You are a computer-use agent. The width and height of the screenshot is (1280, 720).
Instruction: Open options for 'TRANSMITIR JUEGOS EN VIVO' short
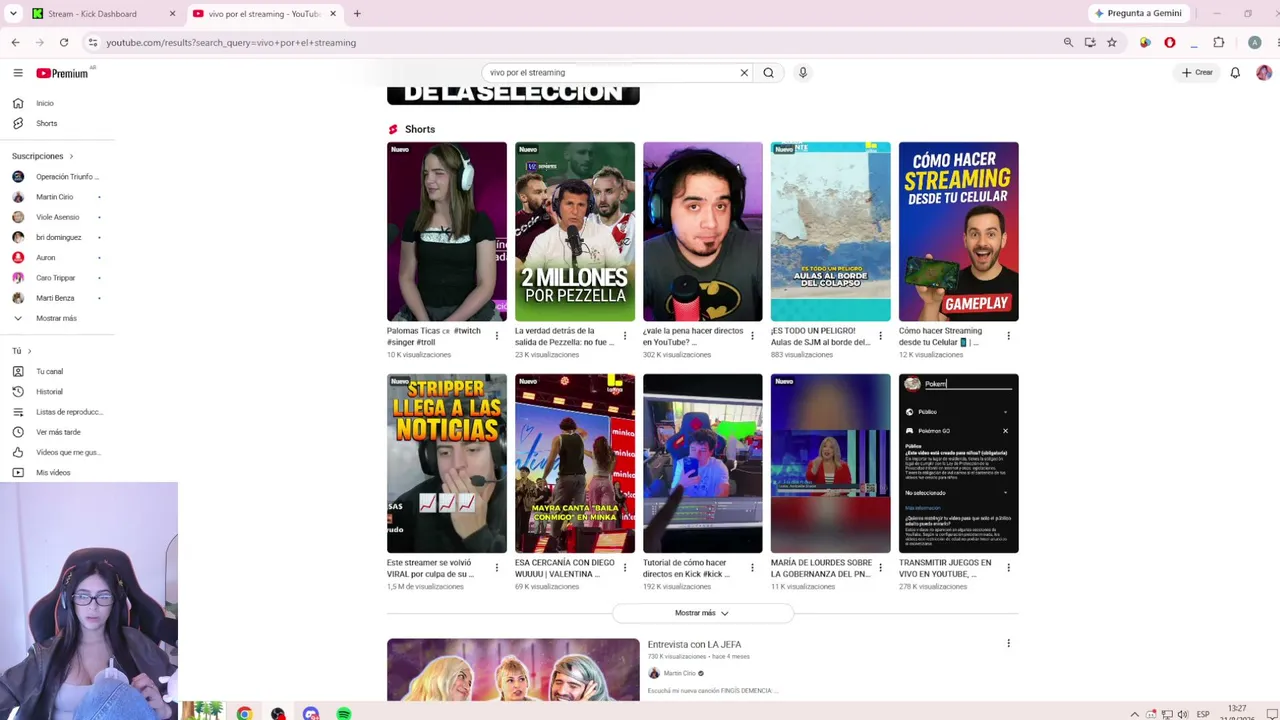1009,568
